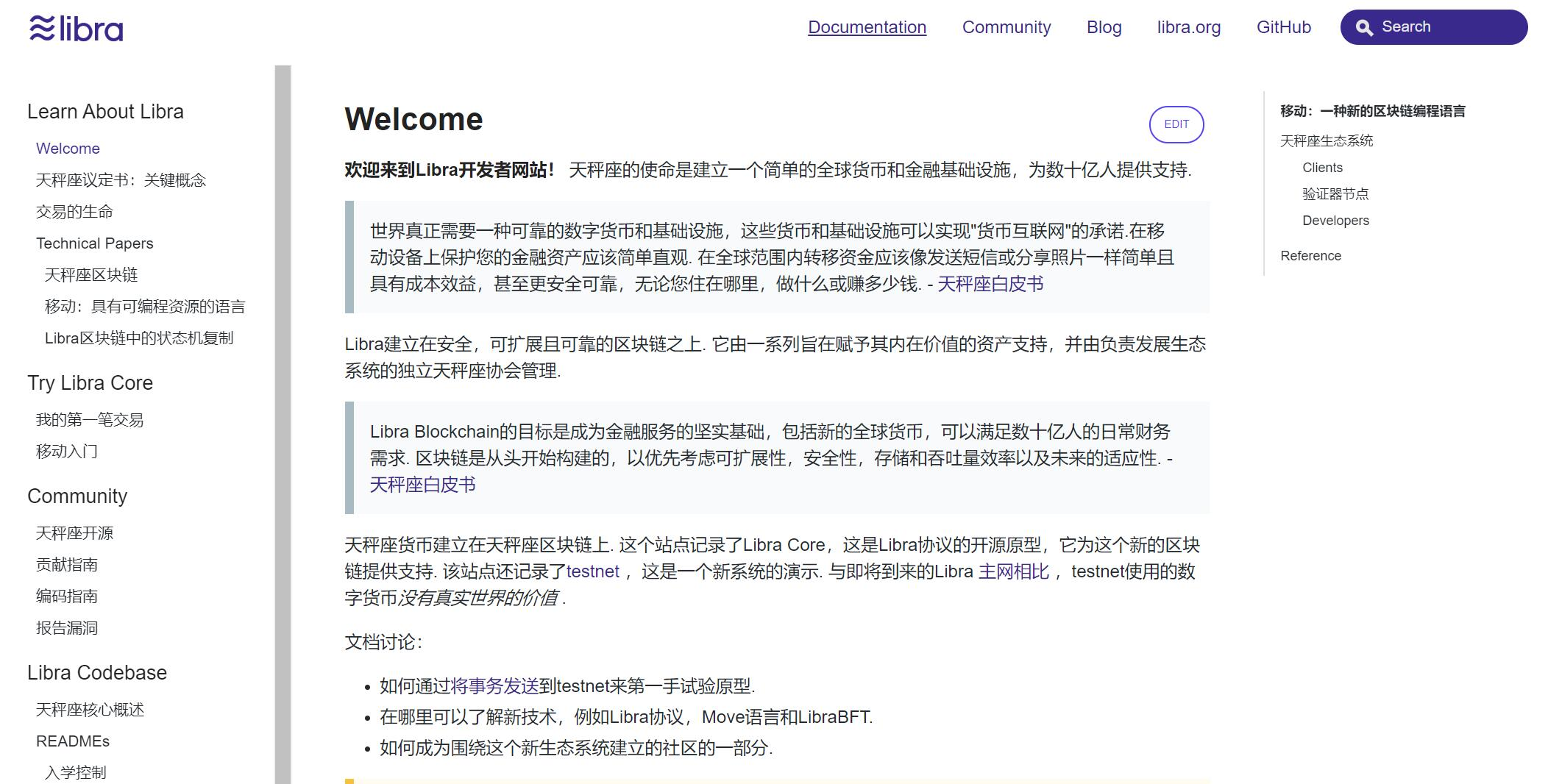This screenshot has height=784, width=1548.
Task: Click the magnifier icon in the search box
Action: coord(1364,28)
